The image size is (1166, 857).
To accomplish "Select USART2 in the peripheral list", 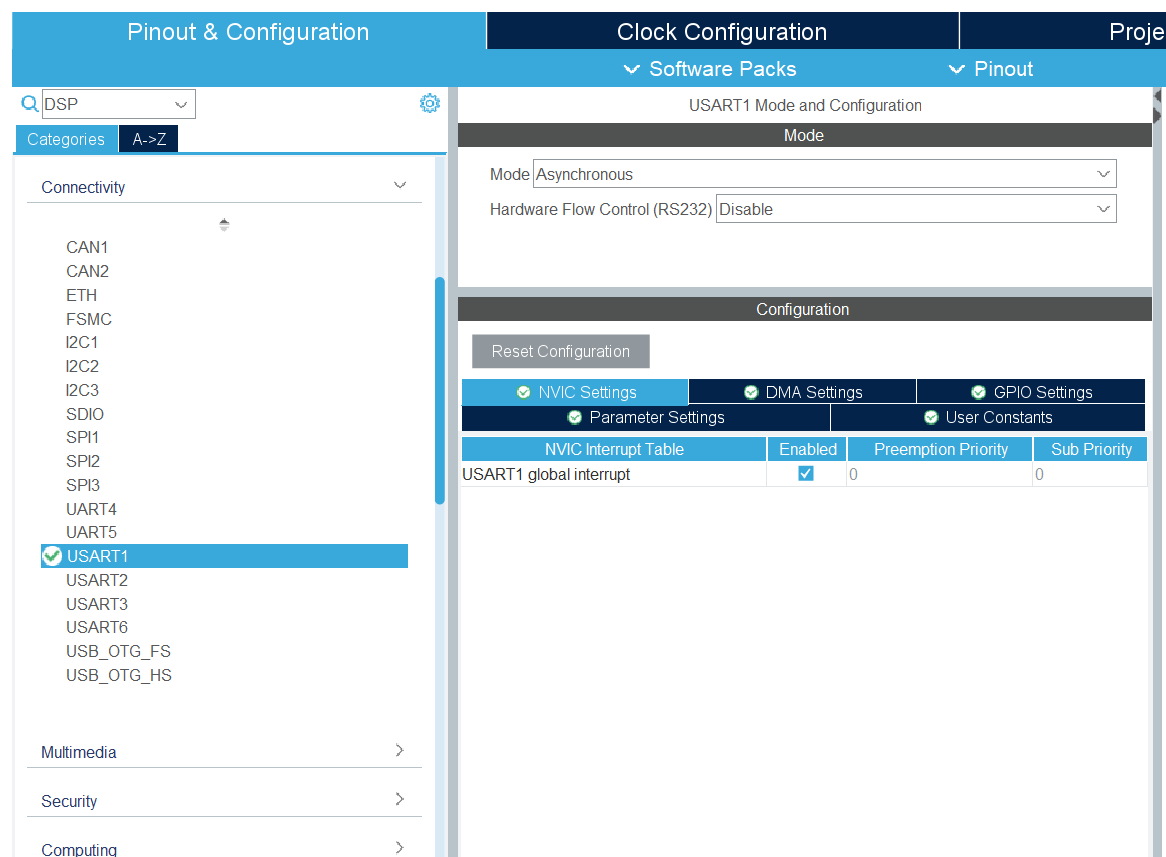I will (97, 580).
